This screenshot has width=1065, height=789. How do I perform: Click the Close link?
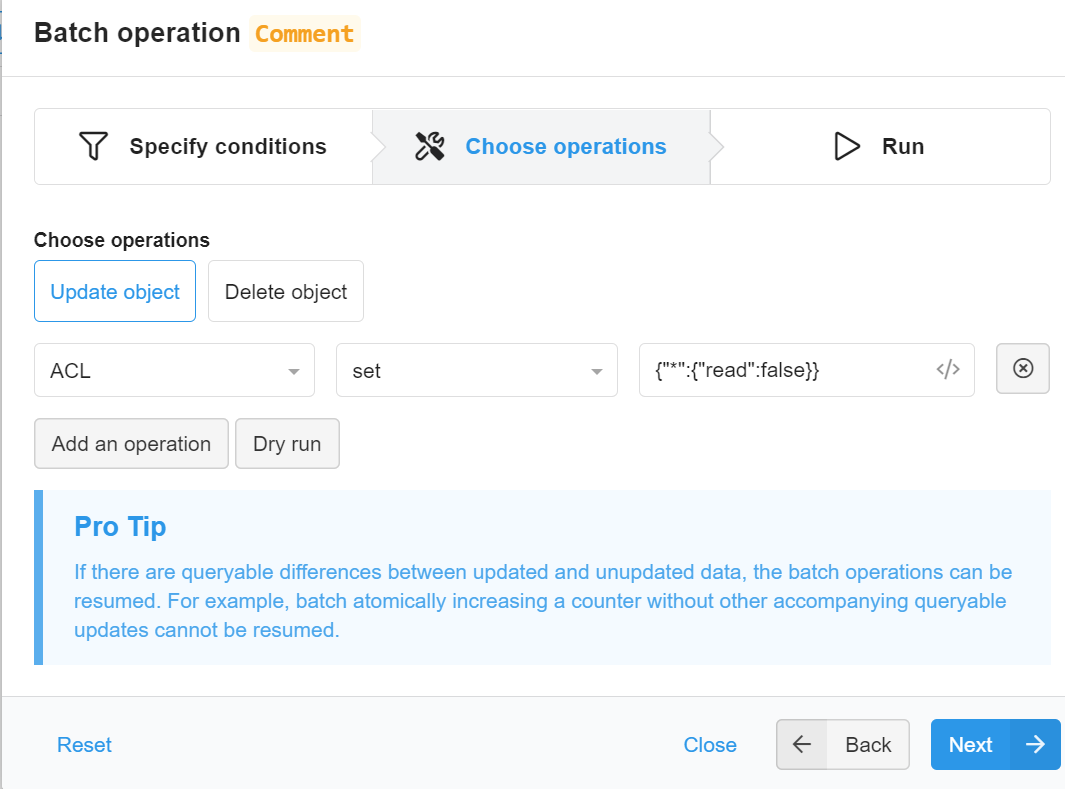710,745
